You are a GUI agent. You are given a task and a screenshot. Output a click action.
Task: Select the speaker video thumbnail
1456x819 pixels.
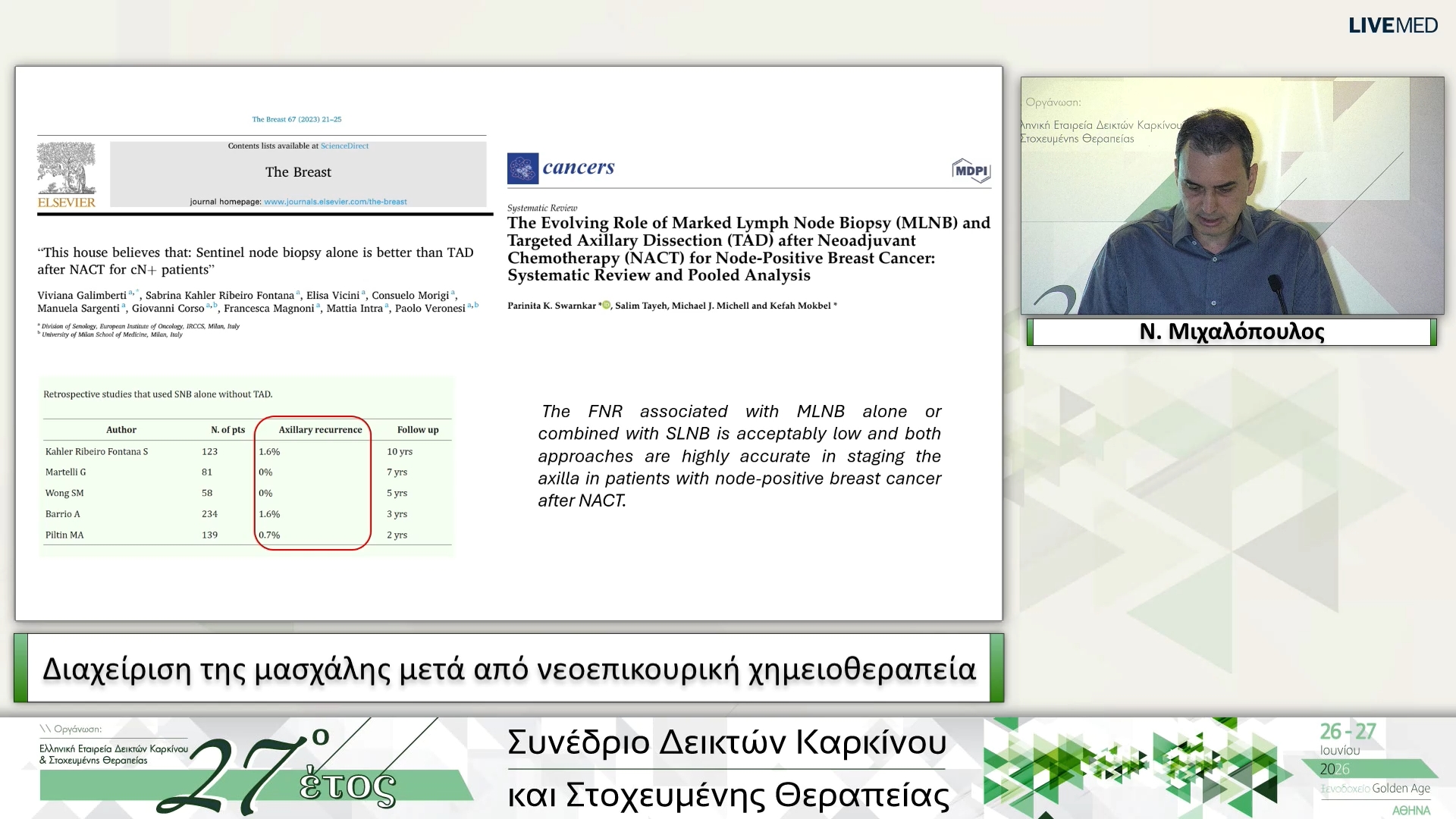coord(1232,196)
